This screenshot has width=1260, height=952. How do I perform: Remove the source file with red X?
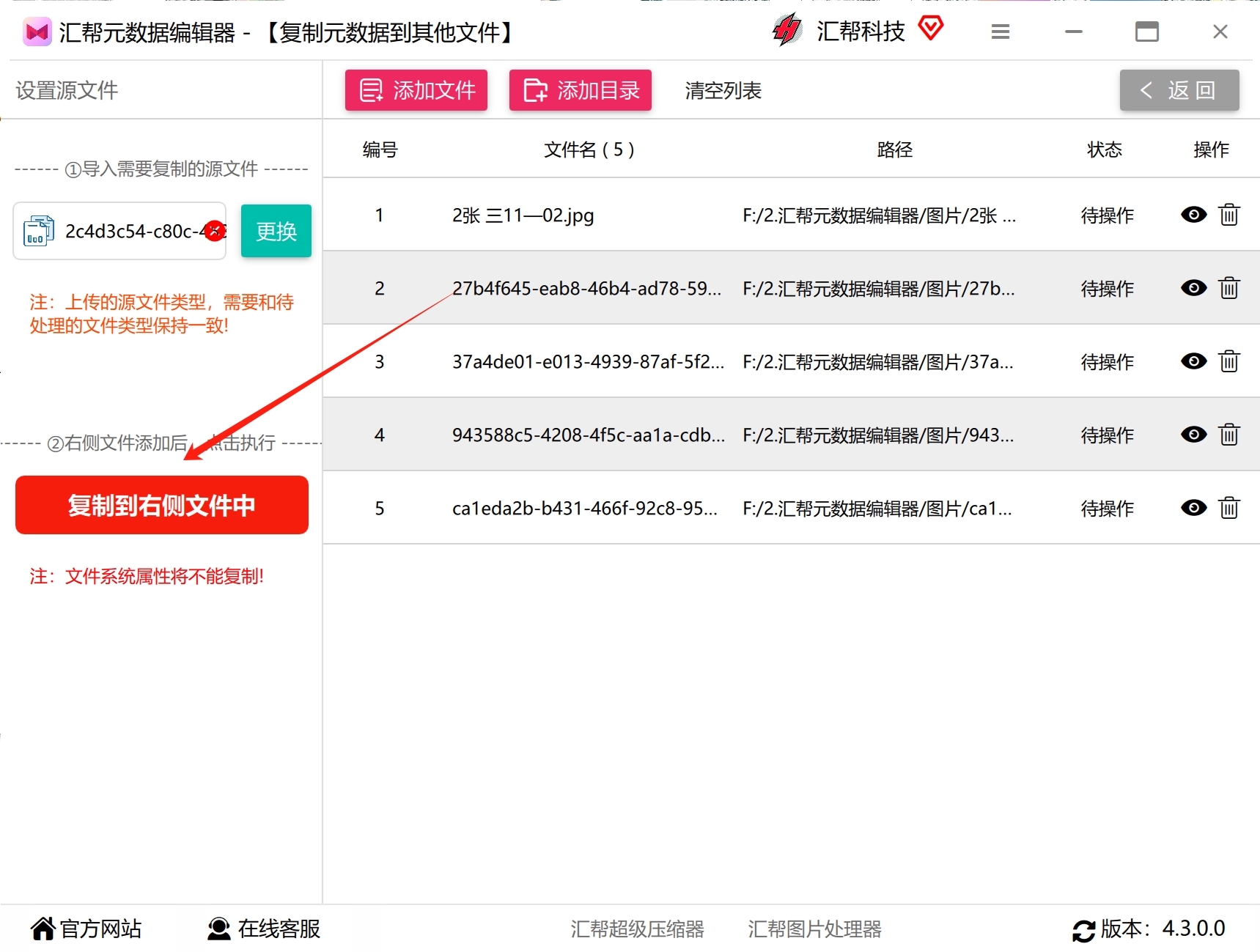click(215, 231)
